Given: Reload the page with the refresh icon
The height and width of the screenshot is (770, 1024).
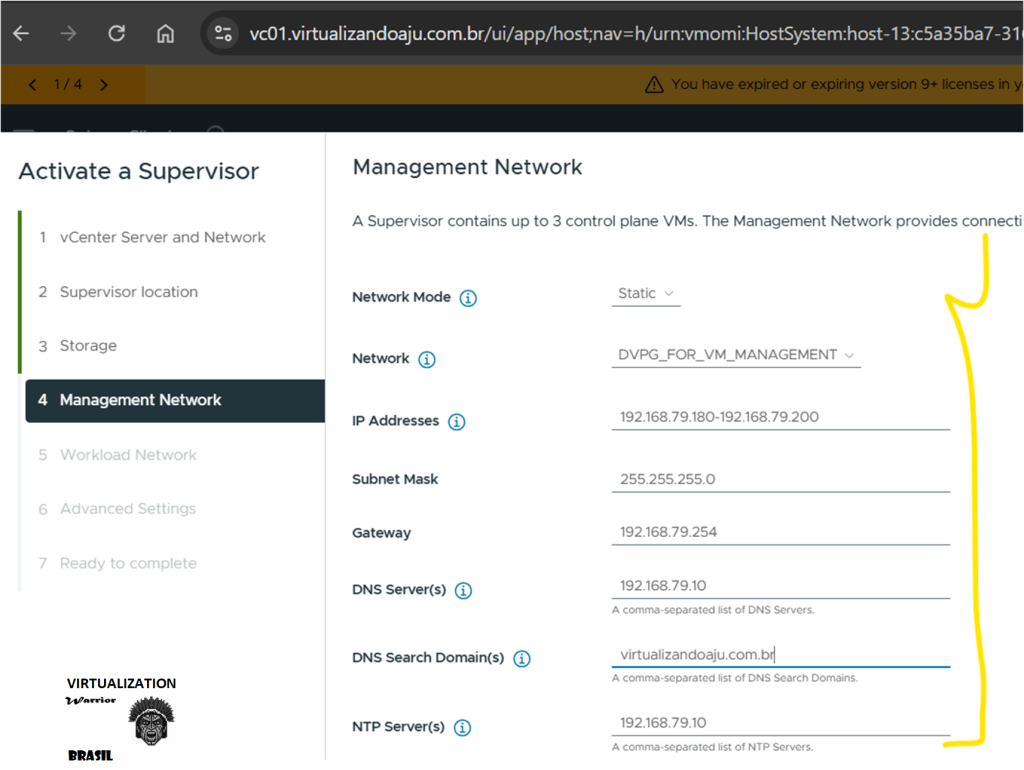Looking at the screenshot, I should 117,33.
